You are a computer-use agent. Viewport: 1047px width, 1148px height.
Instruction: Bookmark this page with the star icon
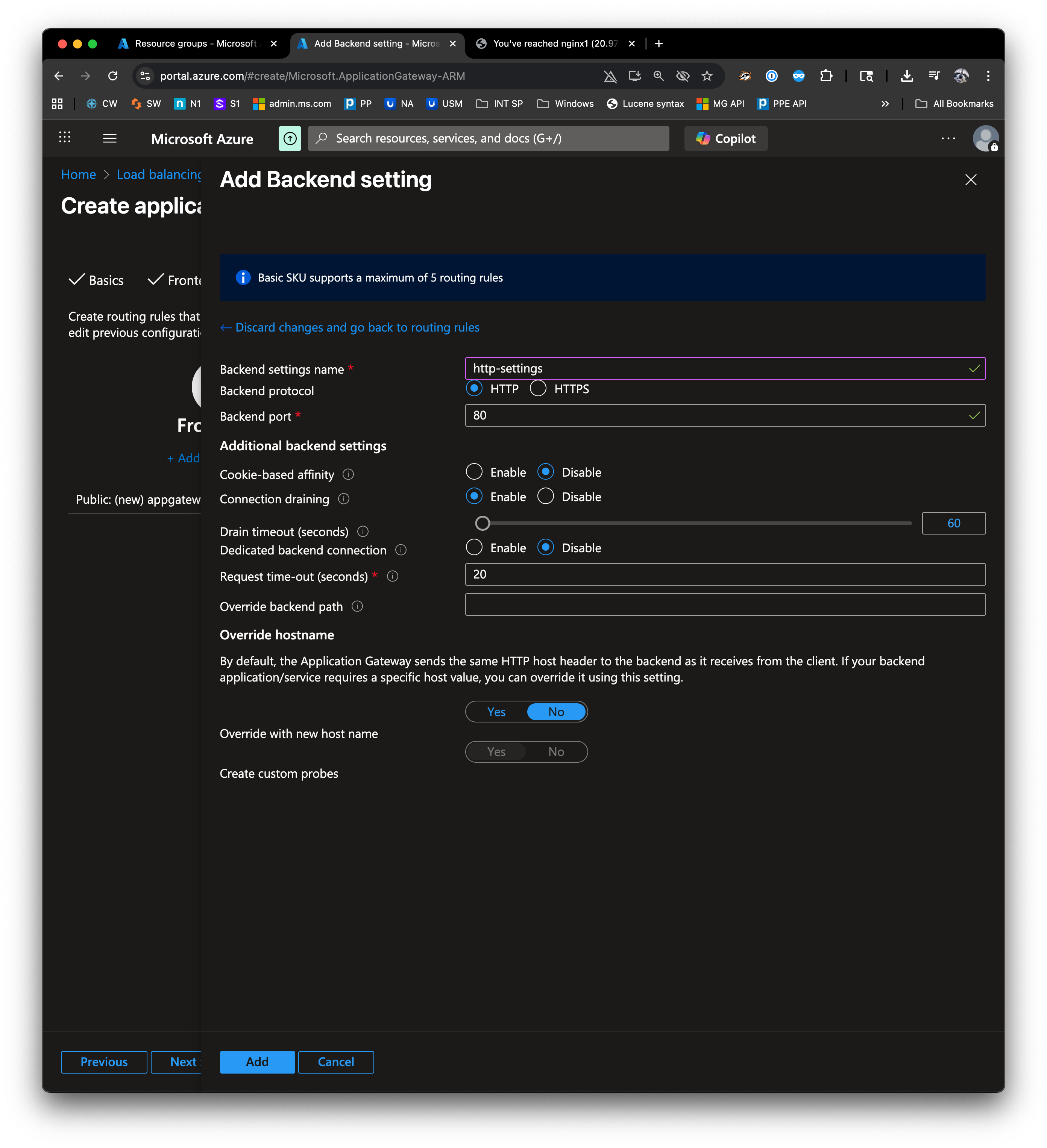pyautogui.click(x=707, y=76)
